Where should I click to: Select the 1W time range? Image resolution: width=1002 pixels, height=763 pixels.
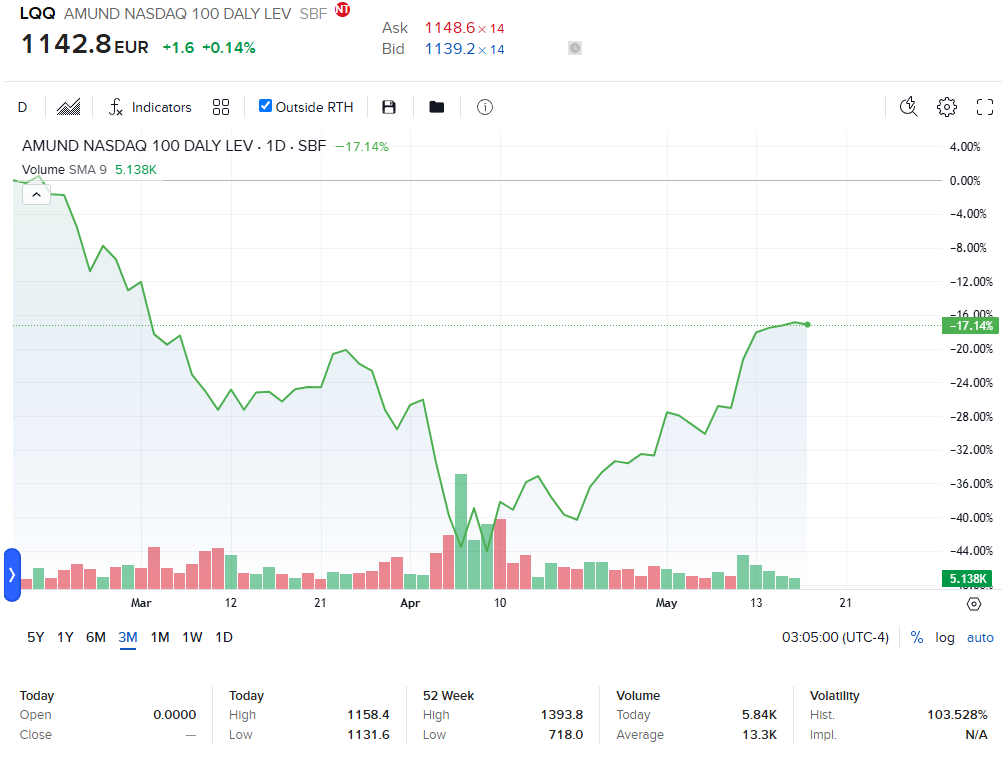pyautogui.click(x=192, y=637)
